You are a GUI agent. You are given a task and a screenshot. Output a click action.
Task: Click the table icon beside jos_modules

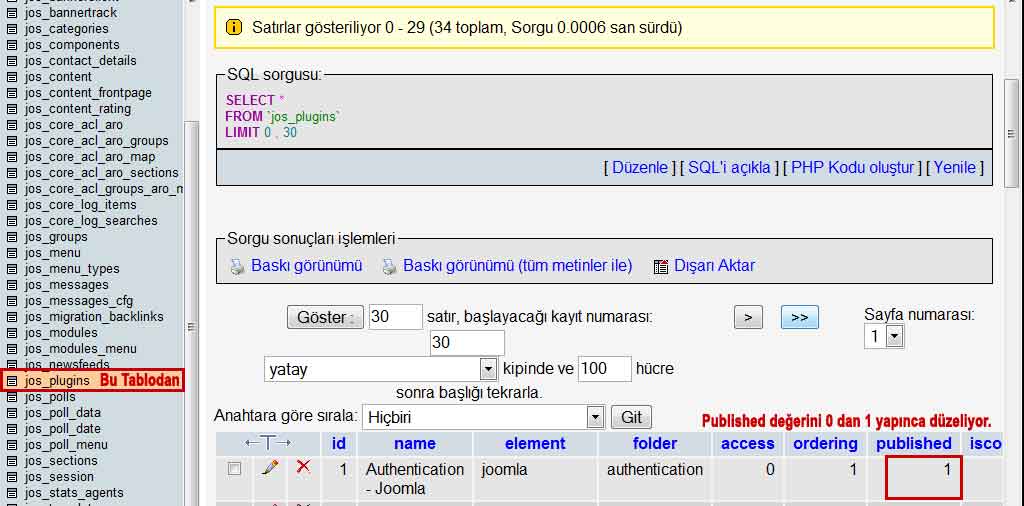(x=12, y=333)
